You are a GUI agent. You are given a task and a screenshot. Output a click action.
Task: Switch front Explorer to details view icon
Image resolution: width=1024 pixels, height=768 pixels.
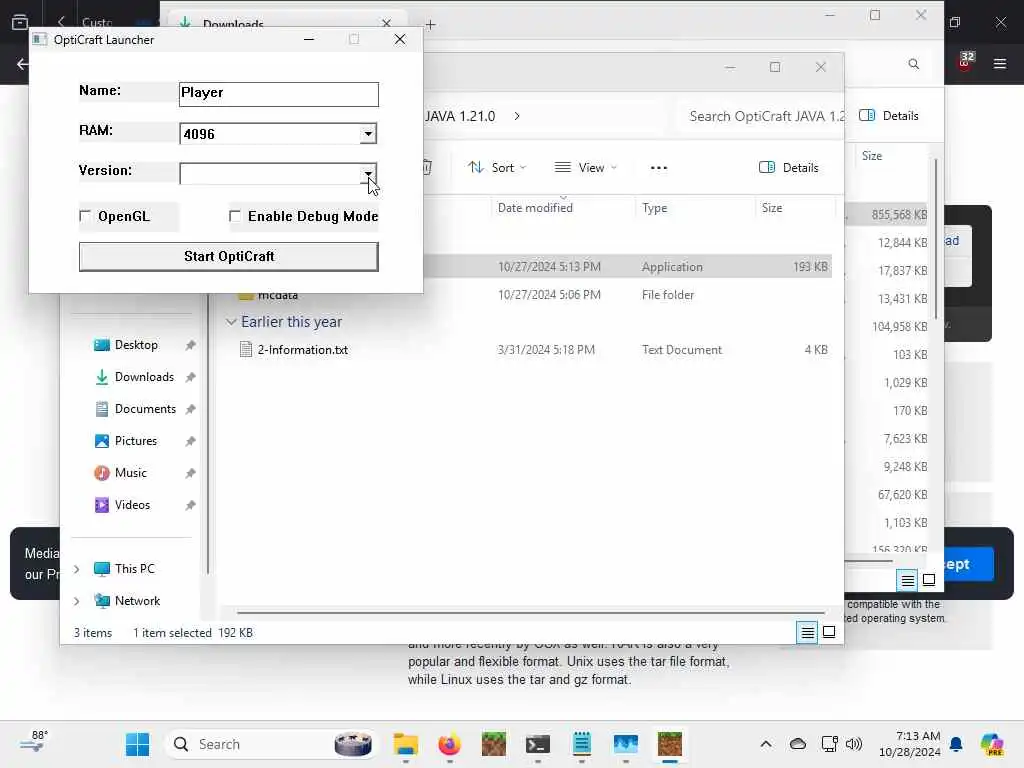pos(807,632)
